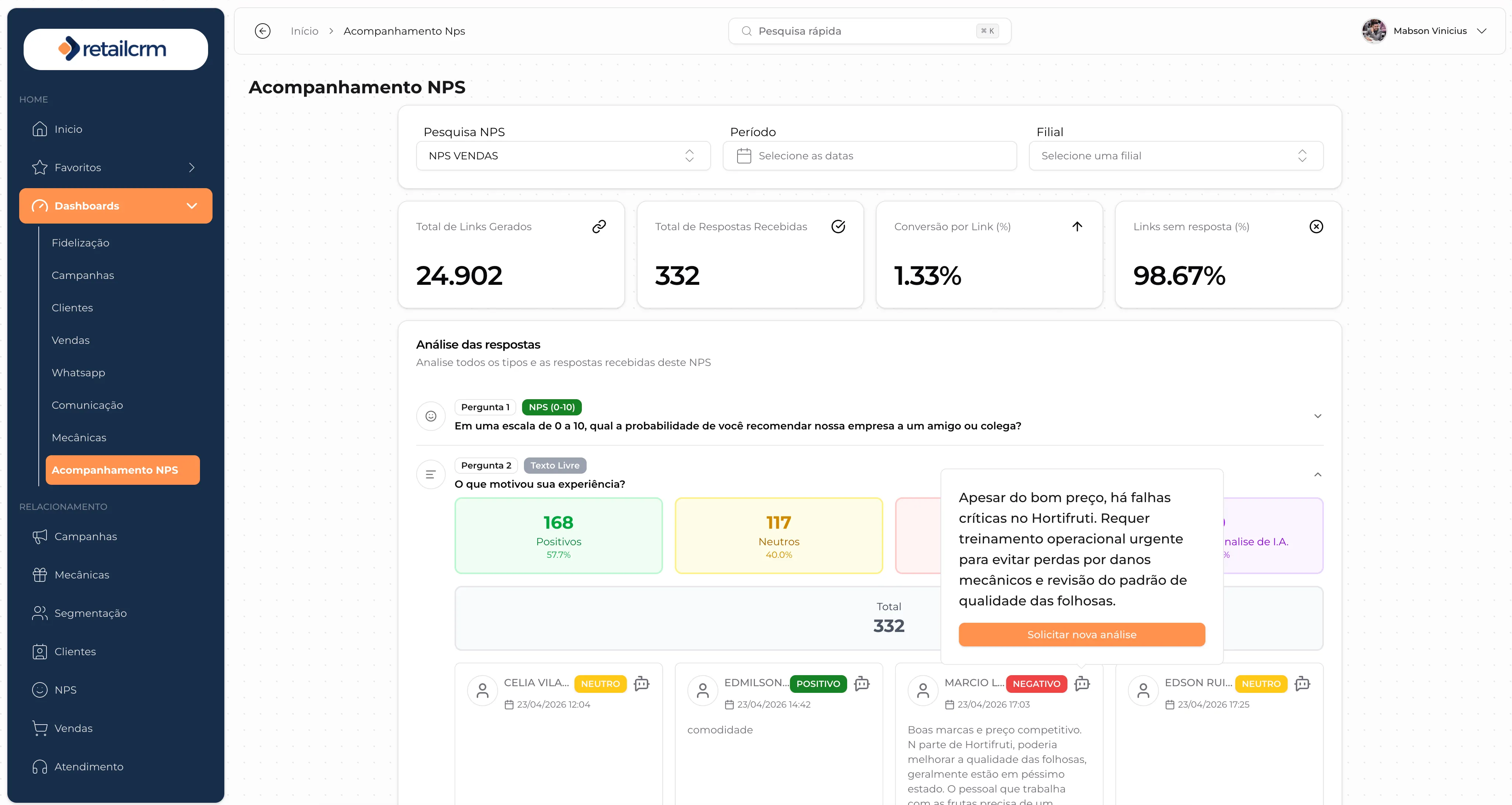Click the Pesquisa rápida search field
Screen dimensions: 1512x805
(869, 31)
